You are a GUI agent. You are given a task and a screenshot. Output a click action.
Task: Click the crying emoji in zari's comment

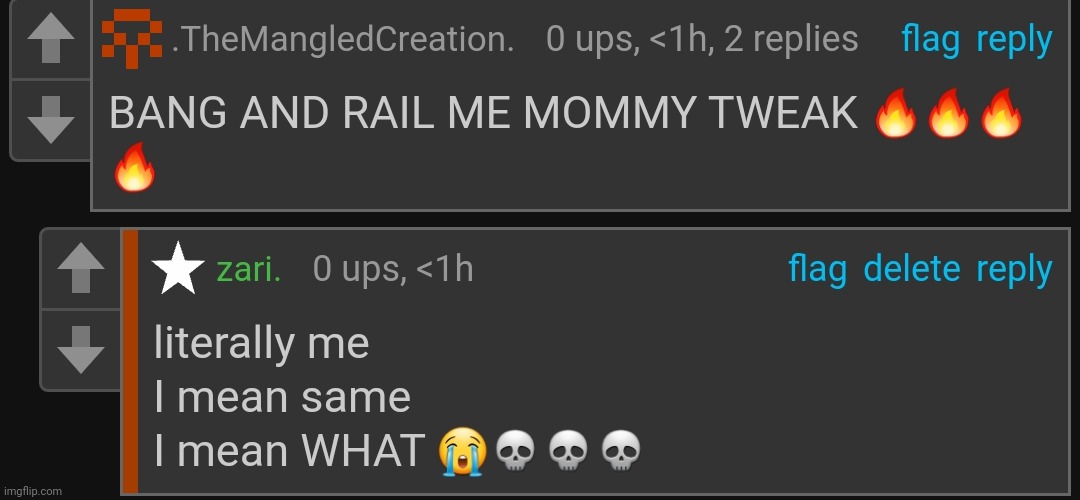(x=462, y=453)
